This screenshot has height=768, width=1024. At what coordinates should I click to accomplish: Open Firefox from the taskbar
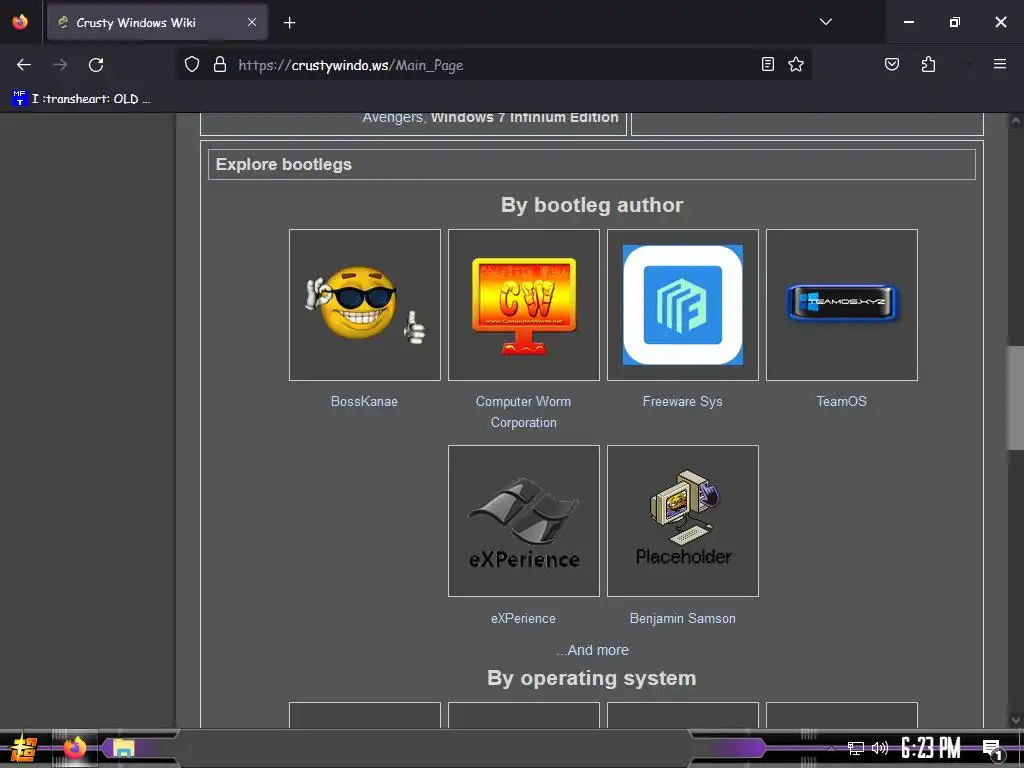[x=74, y=748]
